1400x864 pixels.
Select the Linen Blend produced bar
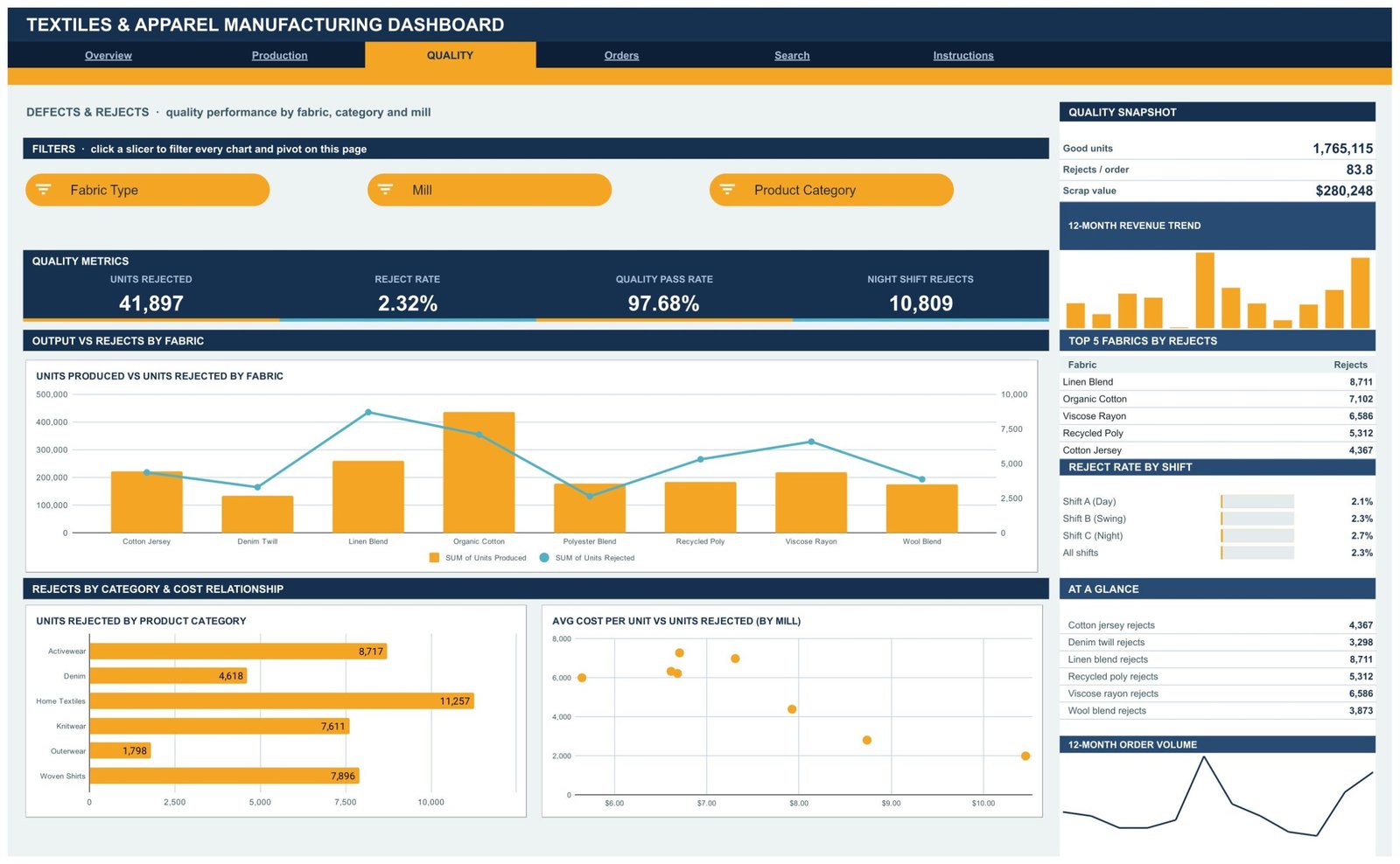tap(368, 497)
